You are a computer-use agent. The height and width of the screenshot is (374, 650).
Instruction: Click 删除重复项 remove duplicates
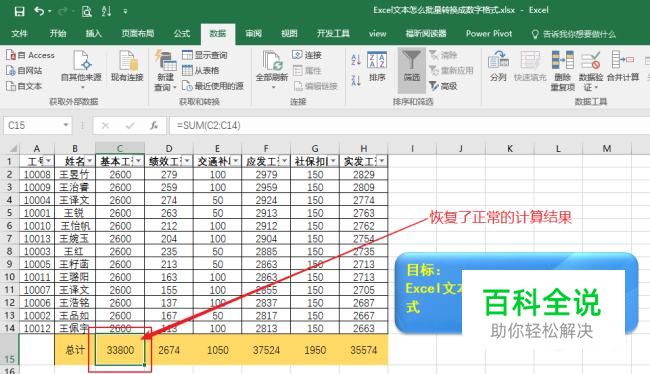[x=563, y=70]
